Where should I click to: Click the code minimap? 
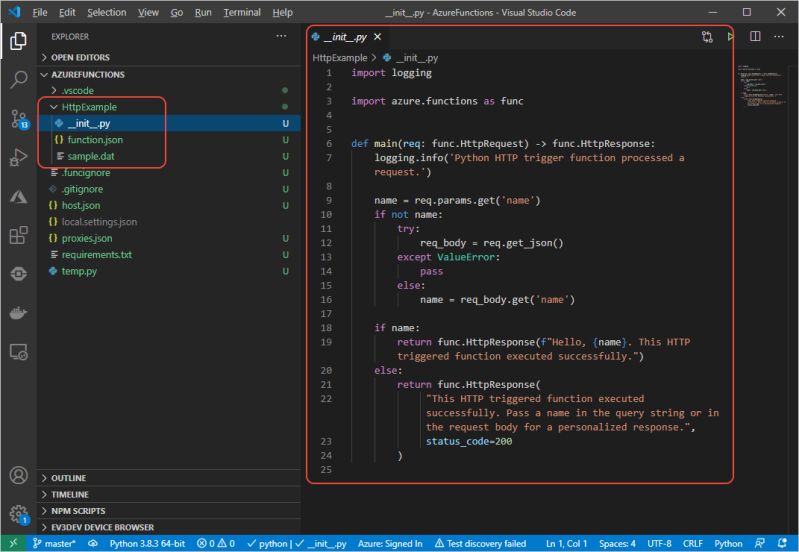(x=764, y=86)
